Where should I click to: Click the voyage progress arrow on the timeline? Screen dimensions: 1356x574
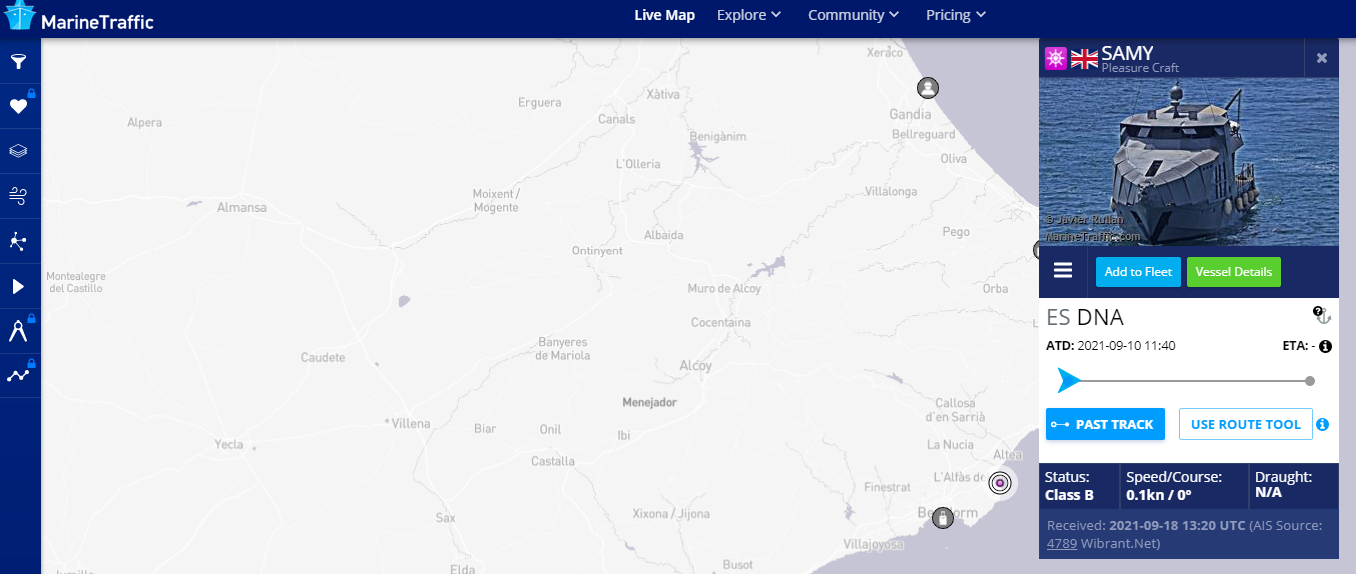click(x=1068, y=381)
